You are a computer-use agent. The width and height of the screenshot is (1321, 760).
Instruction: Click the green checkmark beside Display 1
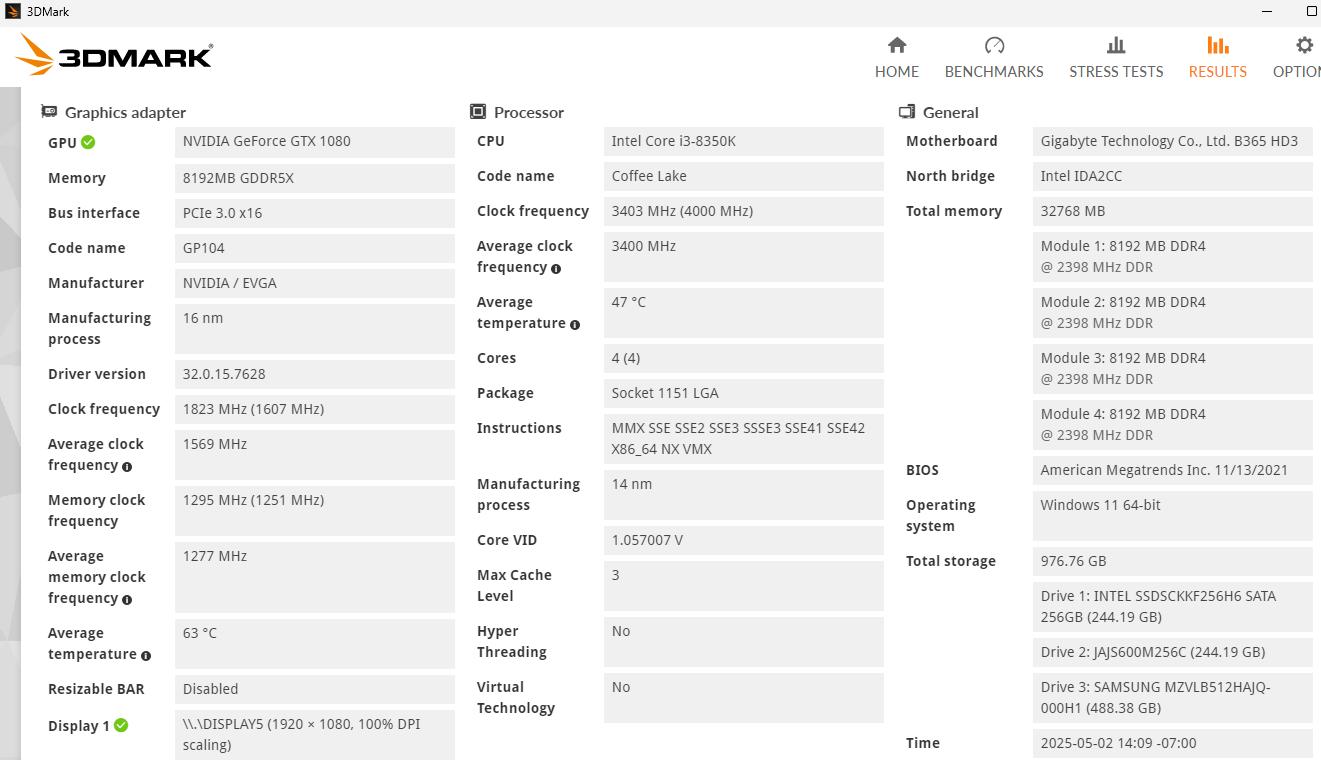(121, 725)
